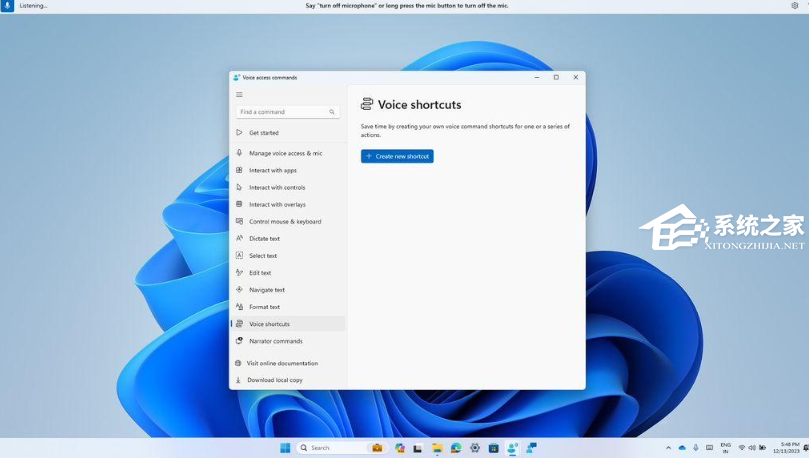Visit online documentation link
The image size is (809, 458).
point(282,363)
